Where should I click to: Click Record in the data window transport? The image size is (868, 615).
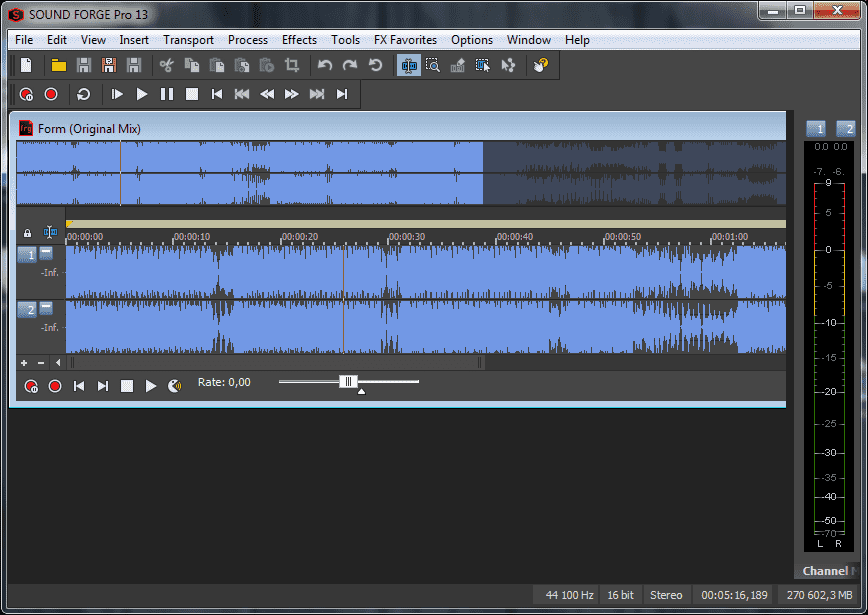55,386
